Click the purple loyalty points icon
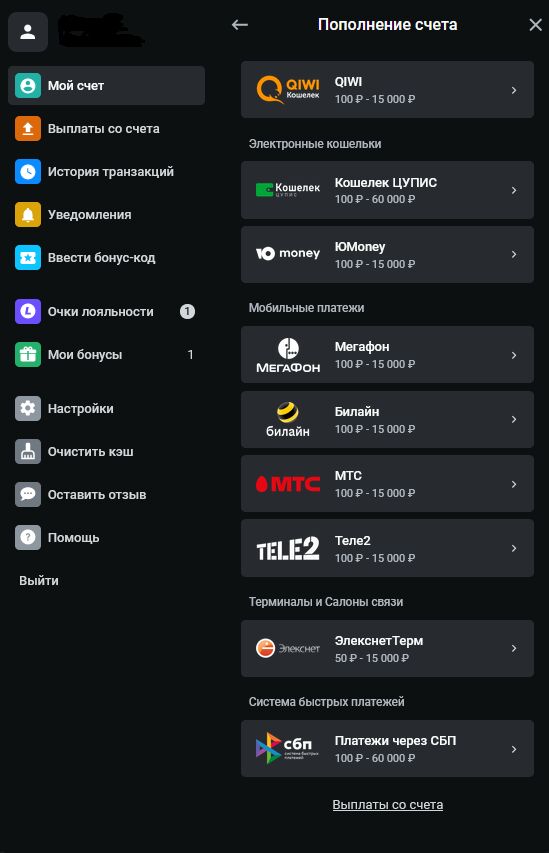The width and height of the screenshot is (549, 853). point(28,312)
